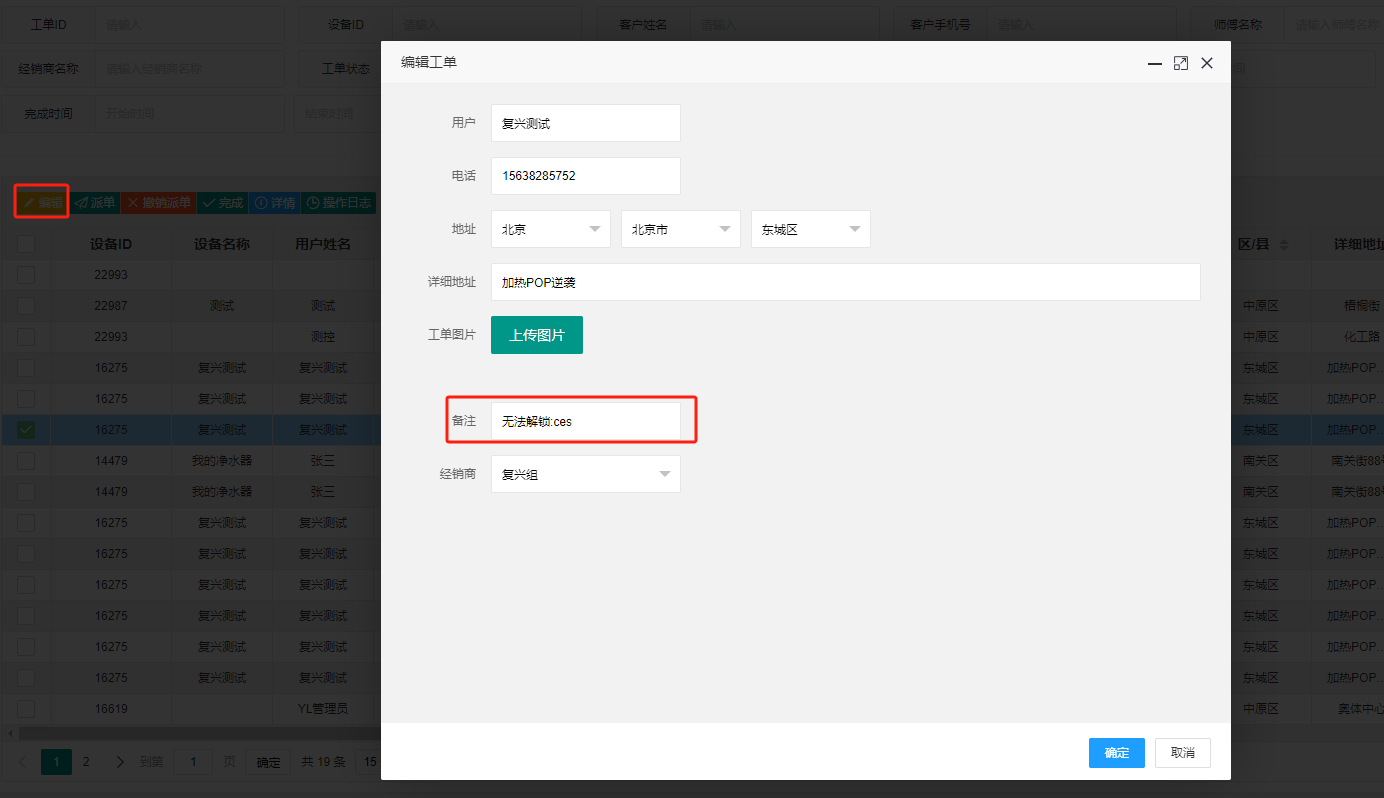The width and height of the screenshot is (1384, 798).
Task: Click the 备注 remarks input field
Action: click(586, 421)
